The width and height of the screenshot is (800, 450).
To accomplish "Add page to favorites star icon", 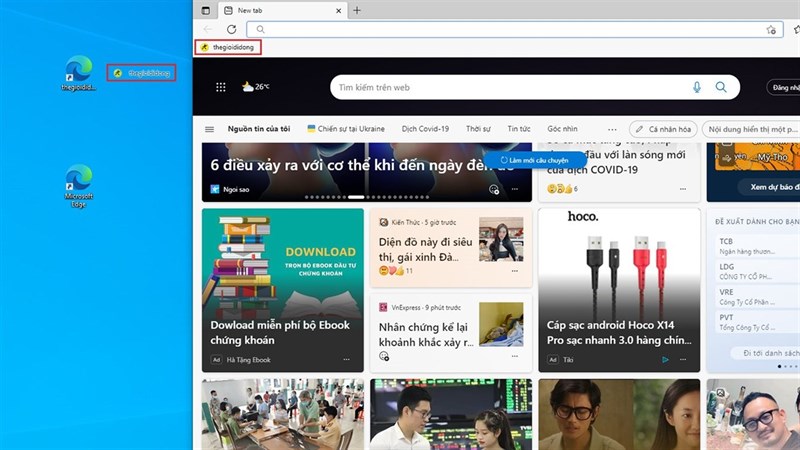I will pyautogui.click(x=771, y=30).
